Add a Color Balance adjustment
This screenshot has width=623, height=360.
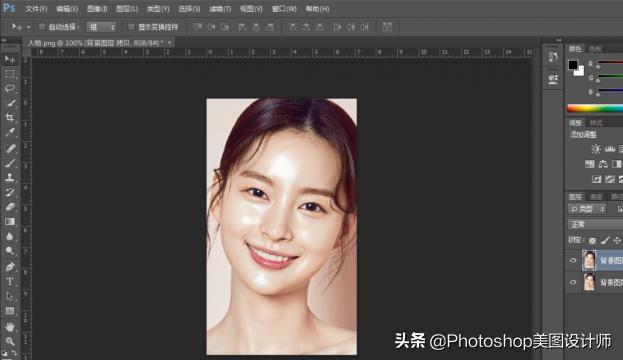click(x=603, y=164)
